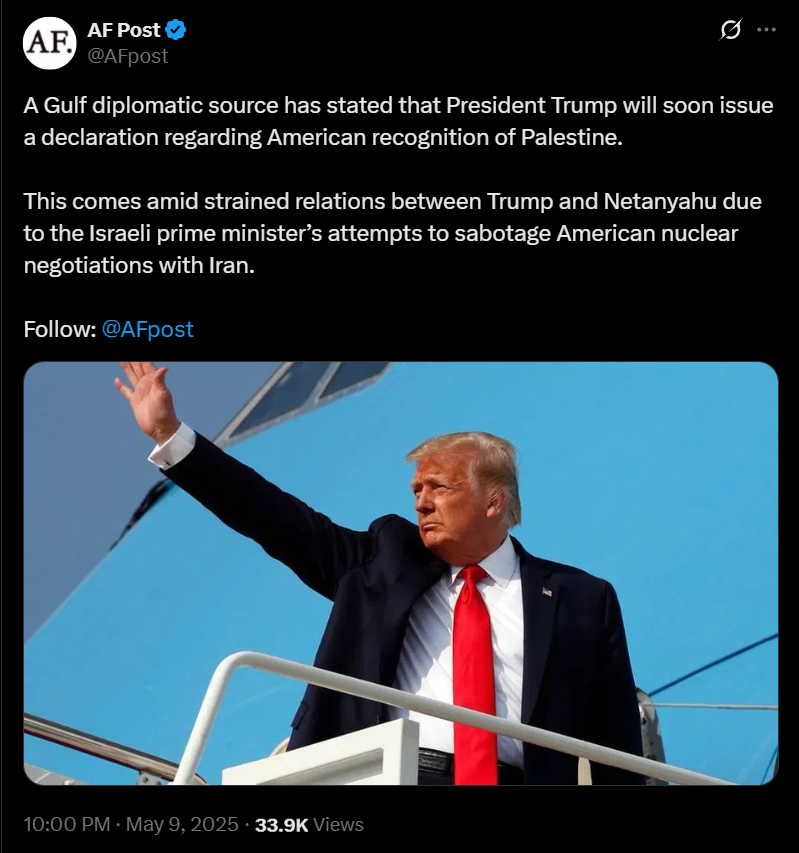Open the three-dot more options menu
This screenshot has height=853, width=799.
[x=766, y=29]
